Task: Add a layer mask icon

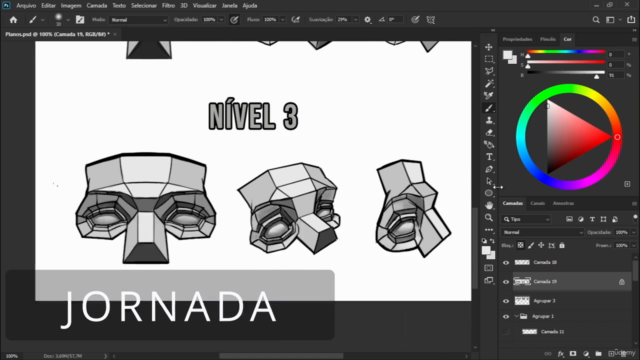Action: click(573, 354)
